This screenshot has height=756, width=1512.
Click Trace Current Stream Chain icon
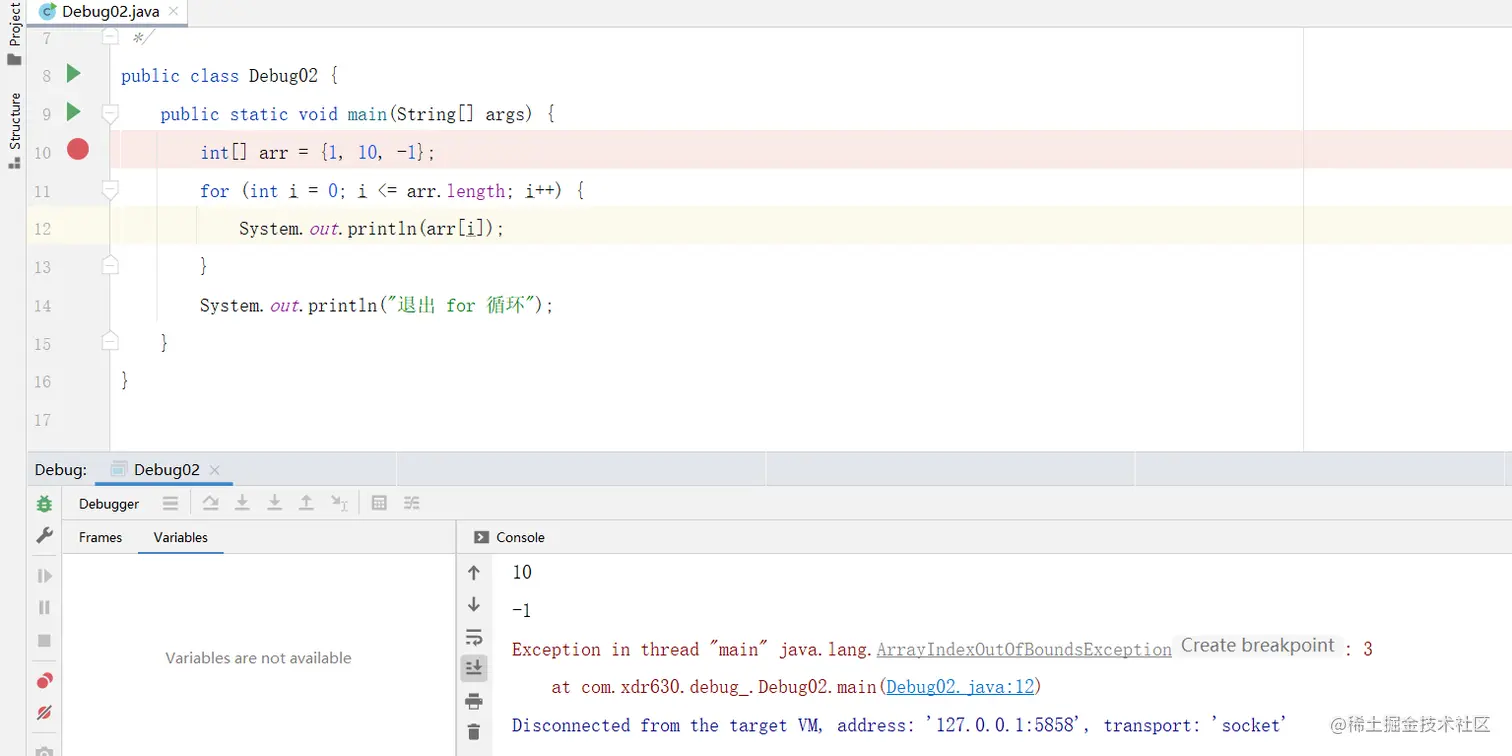[x=412, y=503]
